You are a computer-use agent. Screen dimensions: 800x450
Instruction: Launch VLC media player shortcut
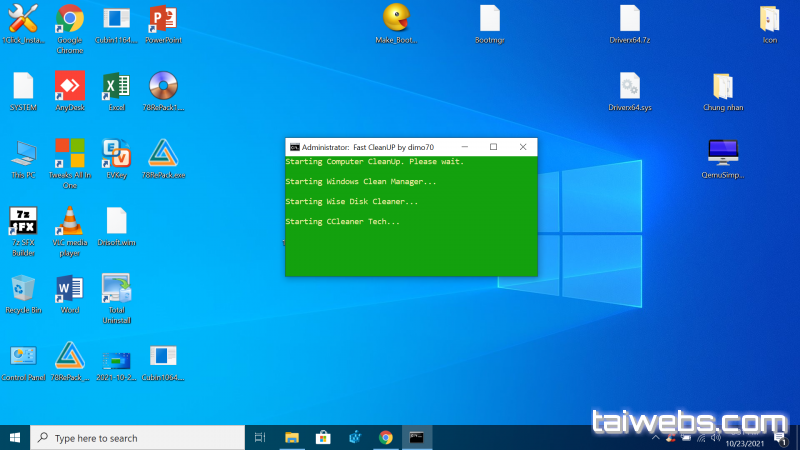tap(69, 221)
